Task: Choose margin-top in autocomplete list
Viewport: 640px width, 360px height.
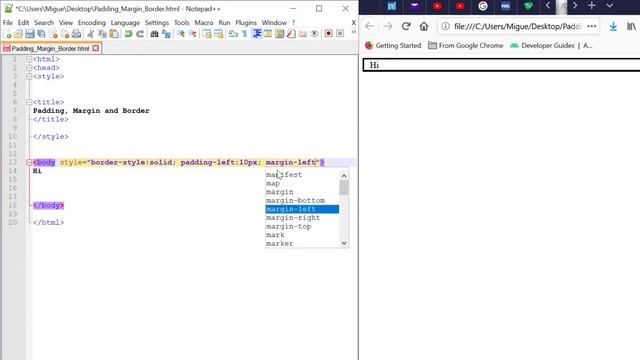Action: (302, 227)
